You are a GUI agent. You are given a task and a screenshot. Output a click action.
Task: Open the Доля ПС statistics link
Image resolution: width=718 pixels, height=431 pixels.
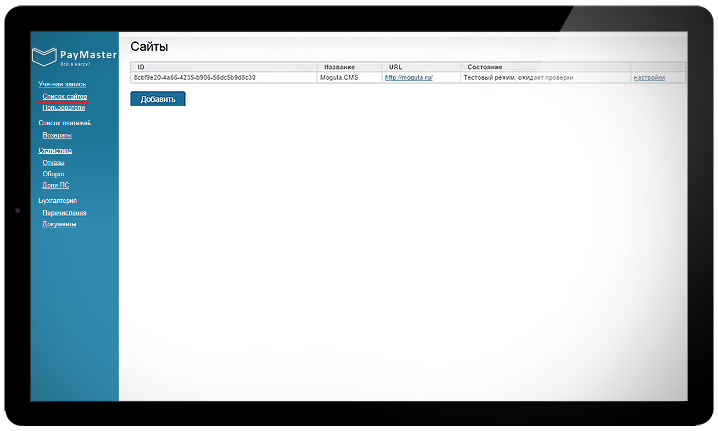56,185
